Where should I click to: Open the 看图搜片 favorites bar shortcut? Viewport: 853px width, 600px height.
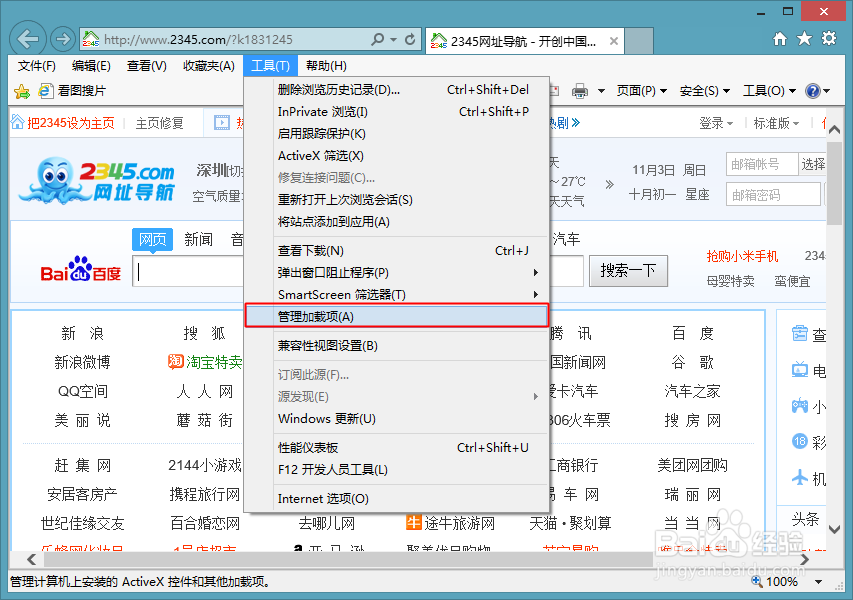(72, 91)
